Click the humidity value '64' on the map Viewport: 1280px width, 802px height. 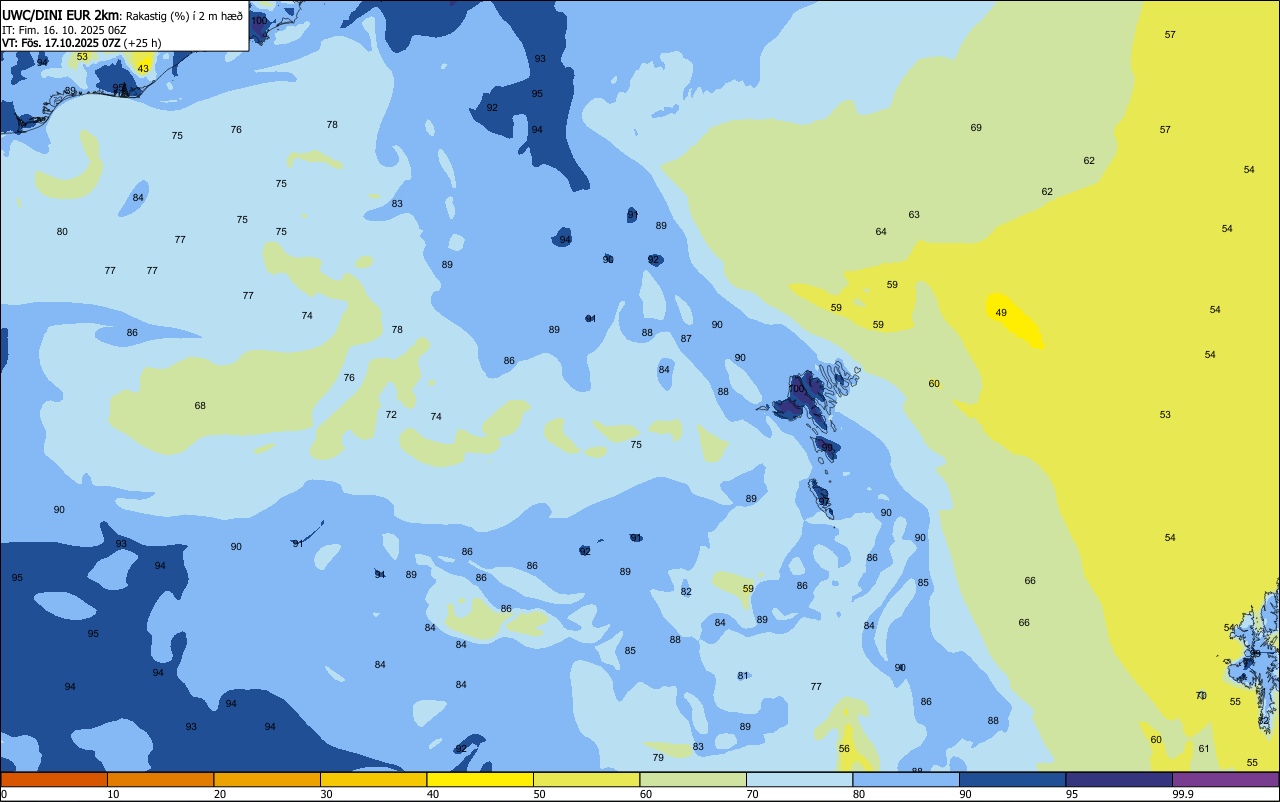[881, 232]
